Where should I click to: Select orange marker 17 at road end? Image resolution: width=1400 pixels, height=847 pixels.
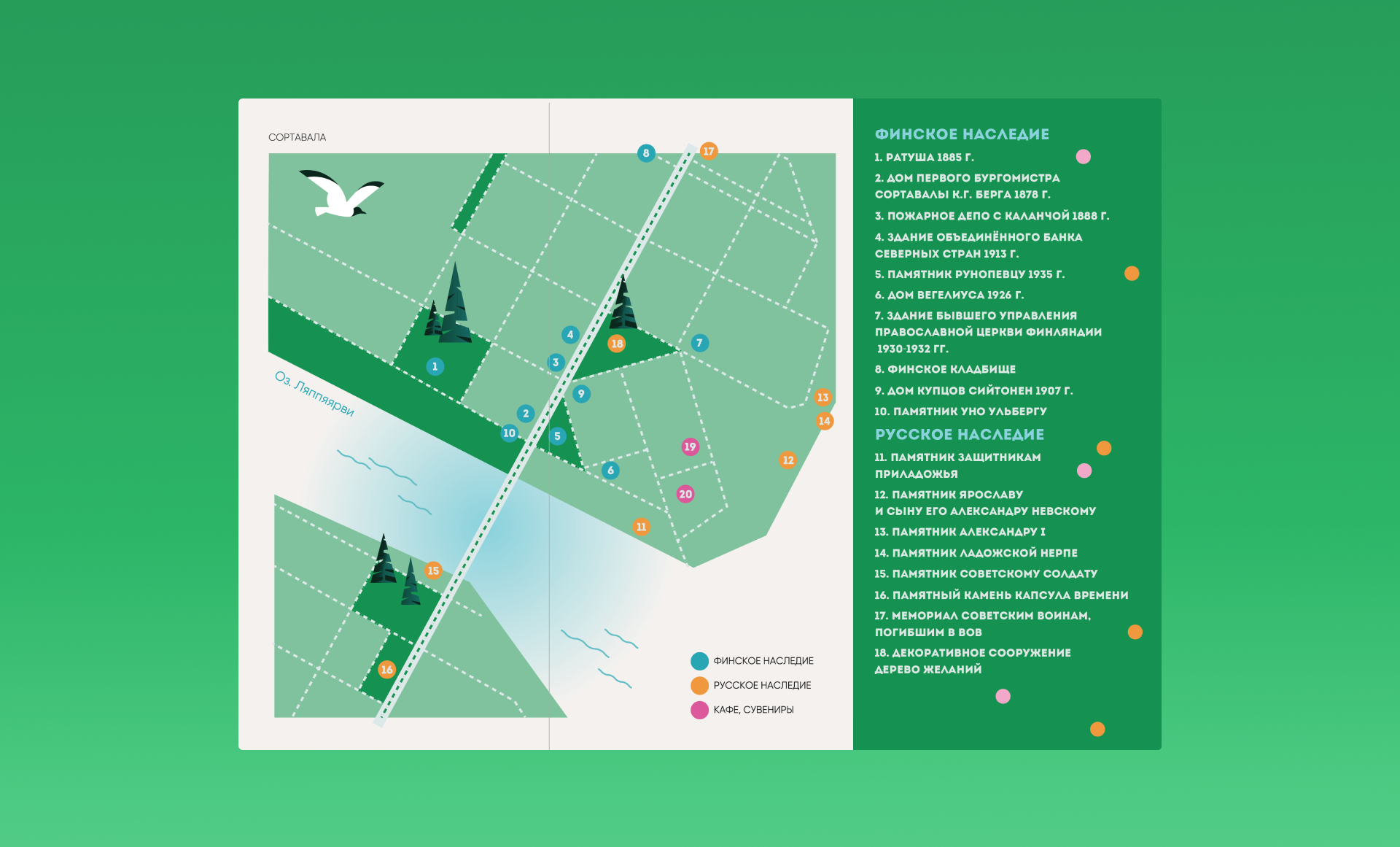tap(709, 151)
